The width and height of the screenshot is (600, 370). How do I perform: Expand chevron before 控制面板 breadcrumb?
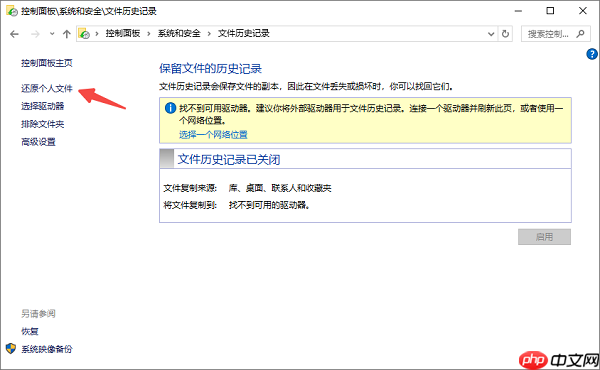[97, 34]
